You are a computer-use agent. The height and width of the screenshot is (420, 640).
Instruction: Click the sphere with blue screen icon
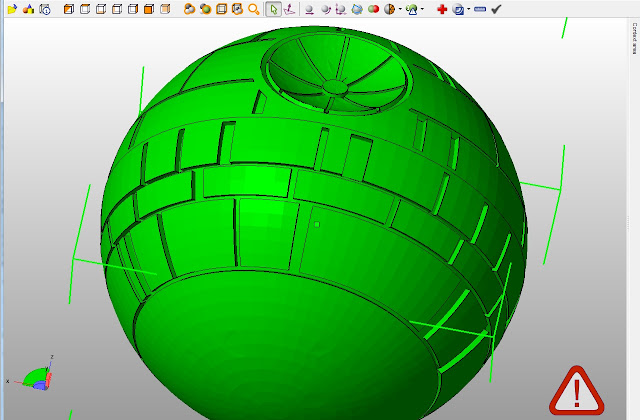458,9
